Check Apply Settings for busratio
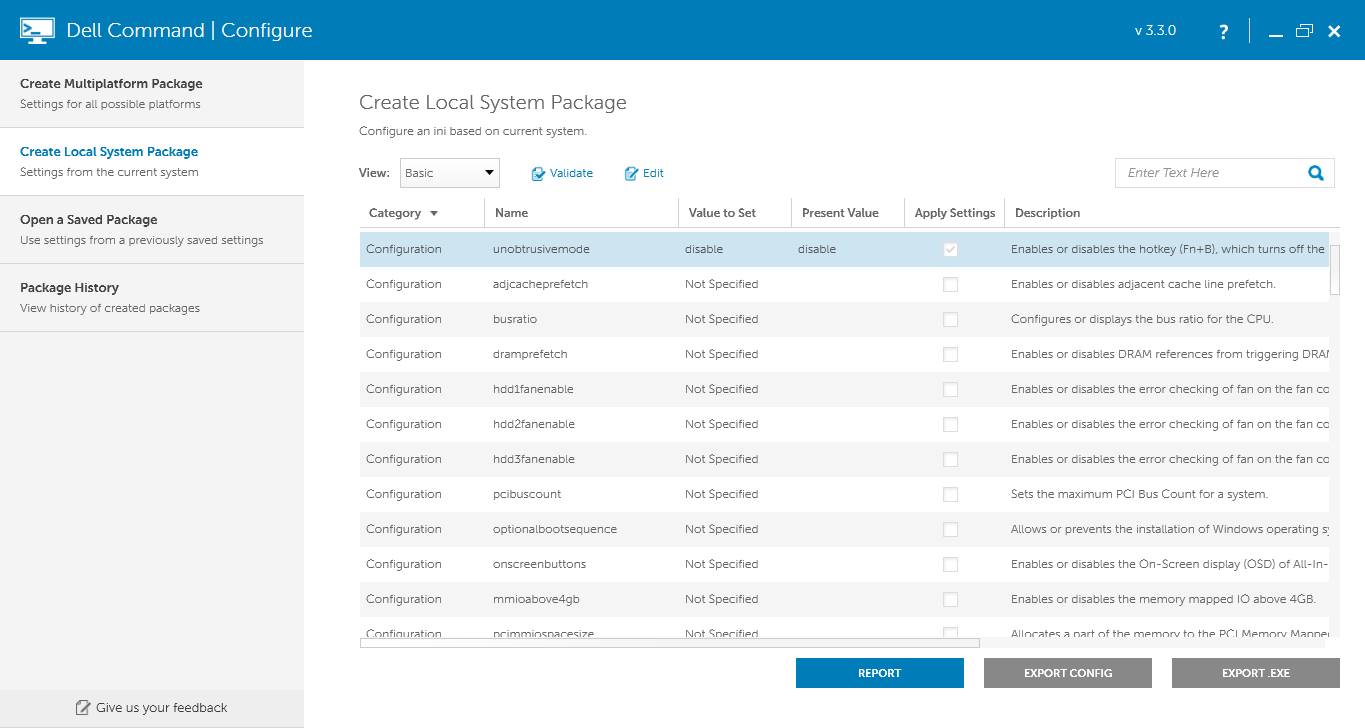 click(950, 319)
